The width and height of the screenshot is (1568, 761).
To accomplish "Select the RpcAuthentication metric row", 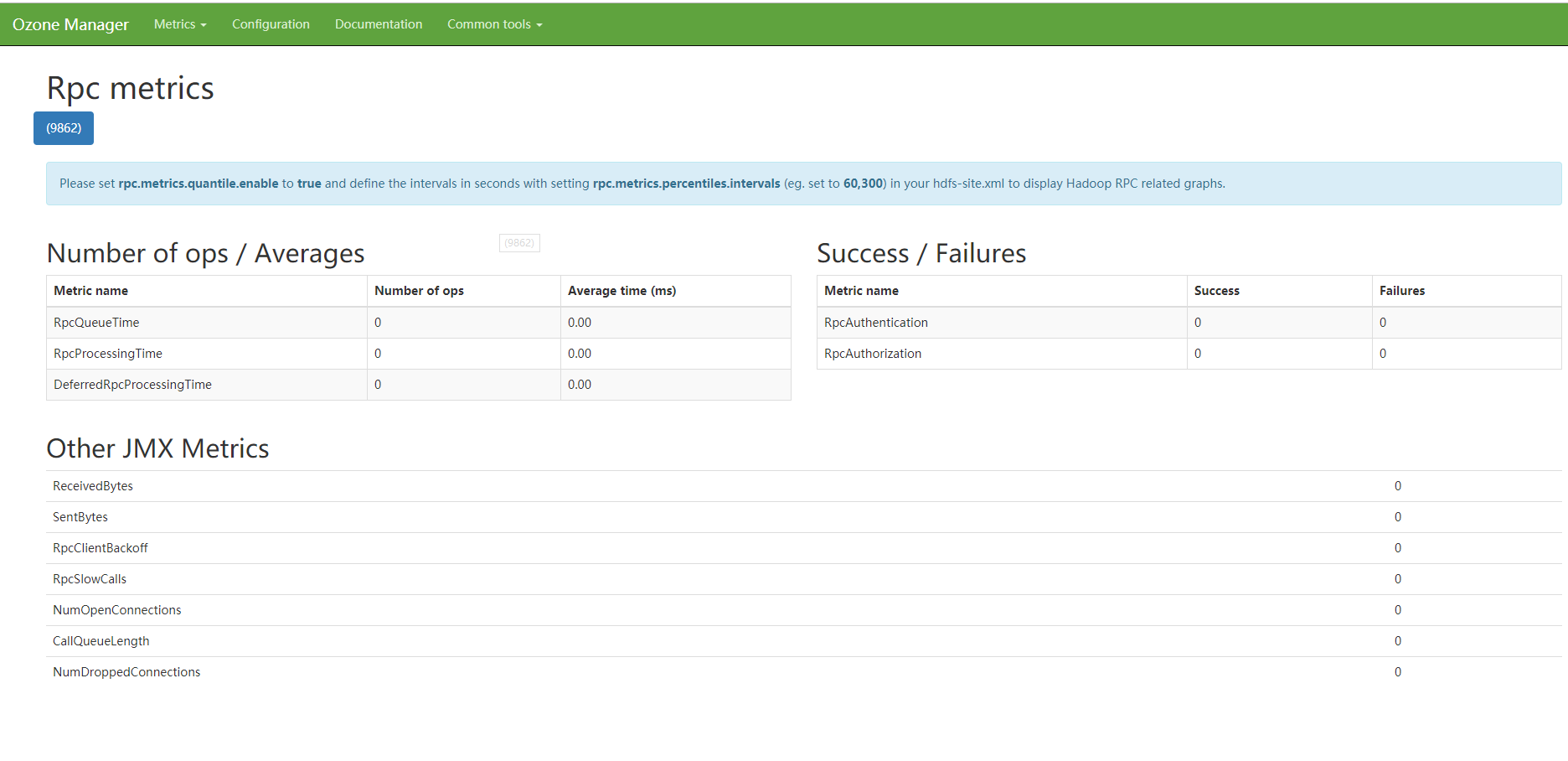I will 875,323.
